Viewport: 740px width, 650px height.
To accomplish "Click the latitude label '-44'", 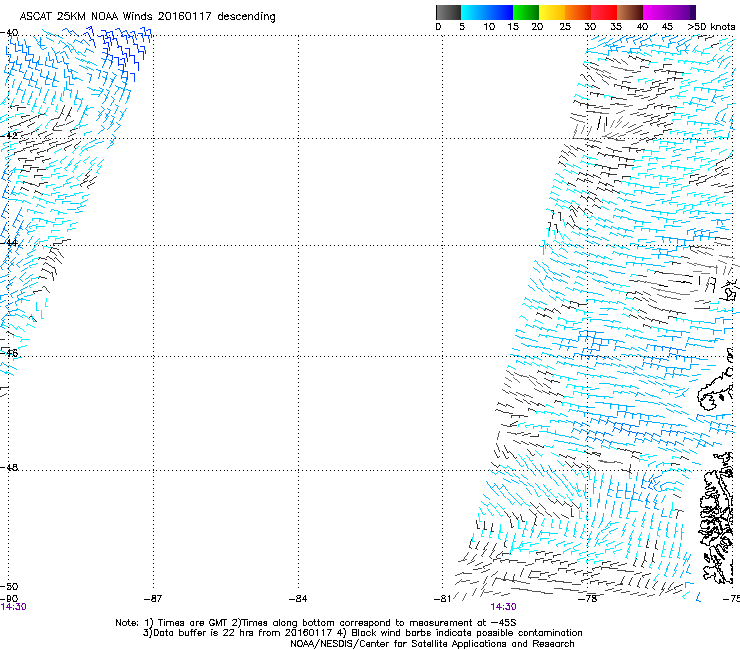I will pyautogui.click(x=9, y=243).
